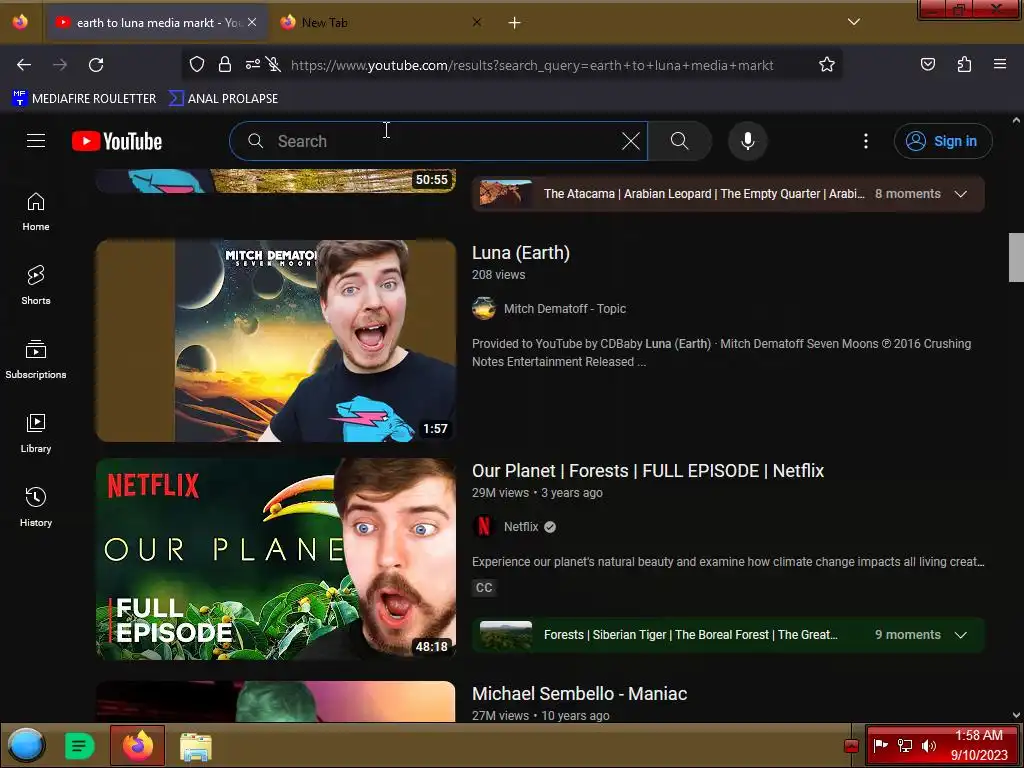The width and height of the screenshot is (1024, 768).
Task: Open Action Center flag in tray
Action: pos(881,745)
